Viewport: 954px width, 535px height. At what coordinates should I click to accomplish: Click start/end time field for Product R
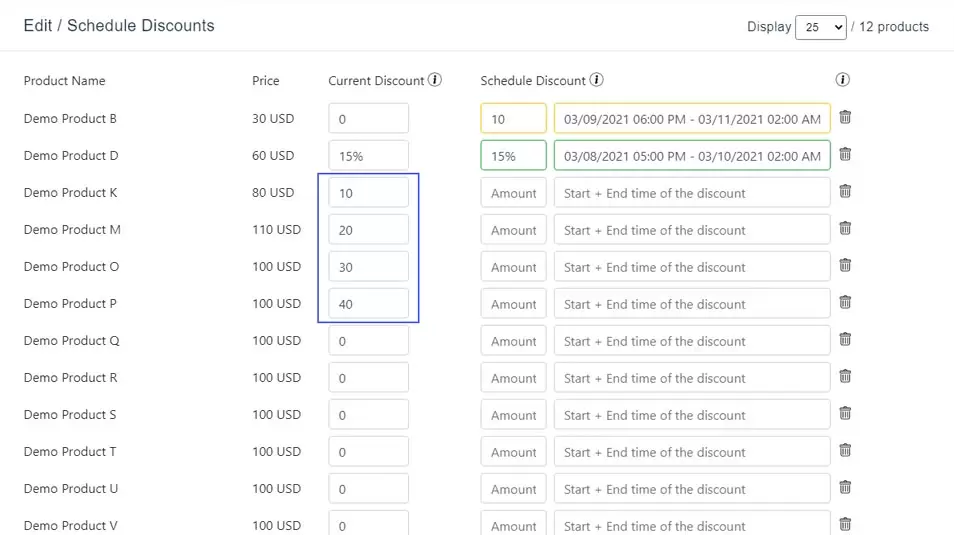692,378
